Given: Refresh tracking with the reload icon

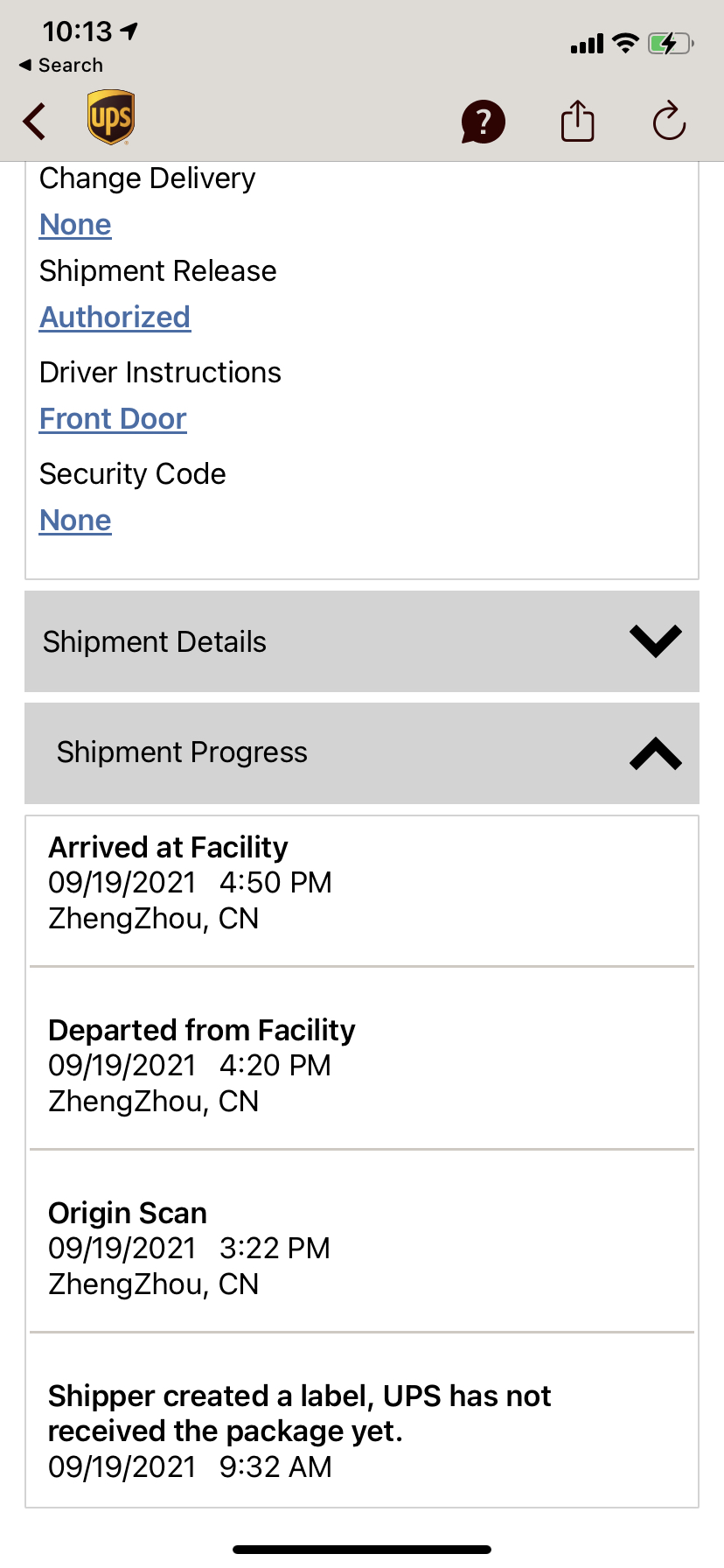Looking at the screenshot, I should [669, 122].
